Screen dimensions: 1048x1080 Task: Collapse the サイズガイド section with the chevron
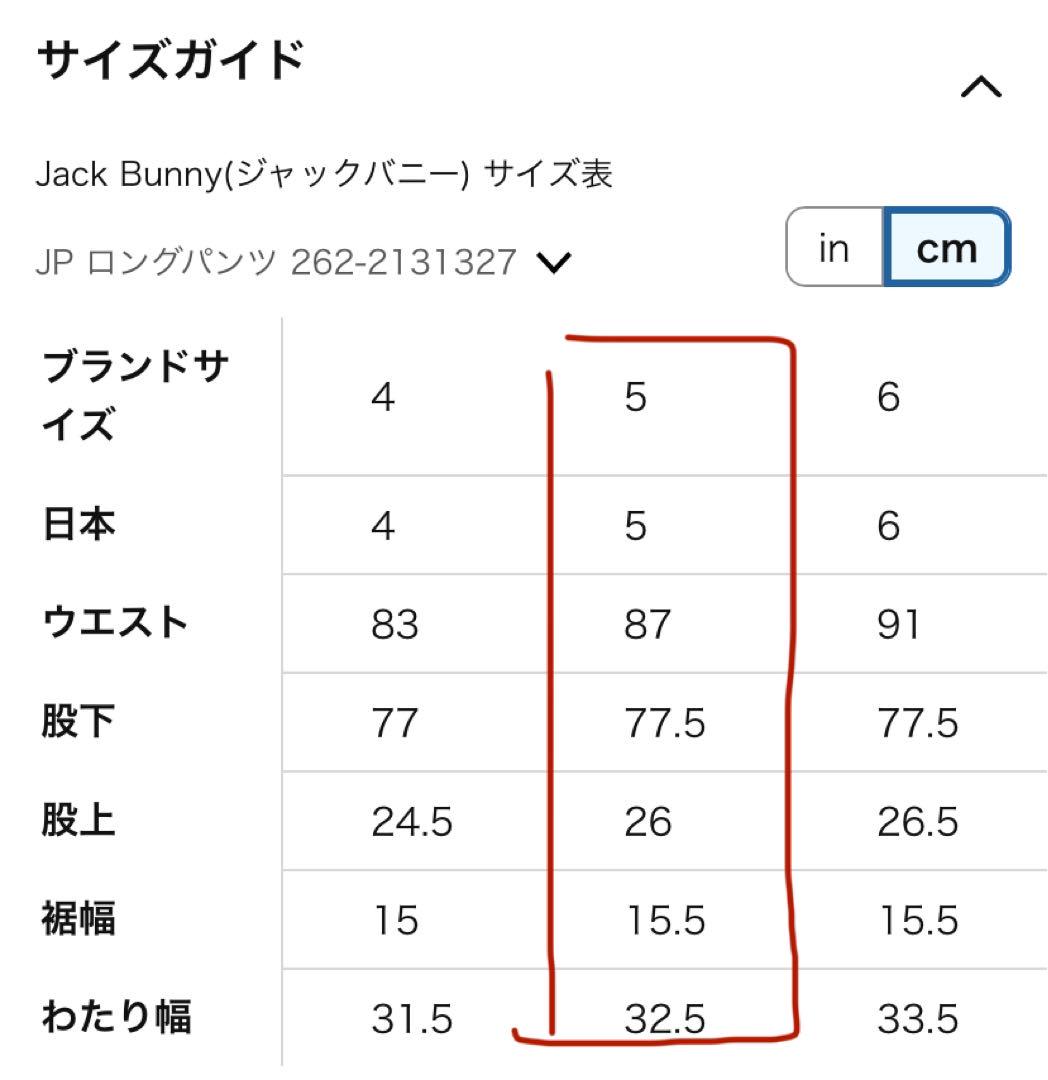981,87
